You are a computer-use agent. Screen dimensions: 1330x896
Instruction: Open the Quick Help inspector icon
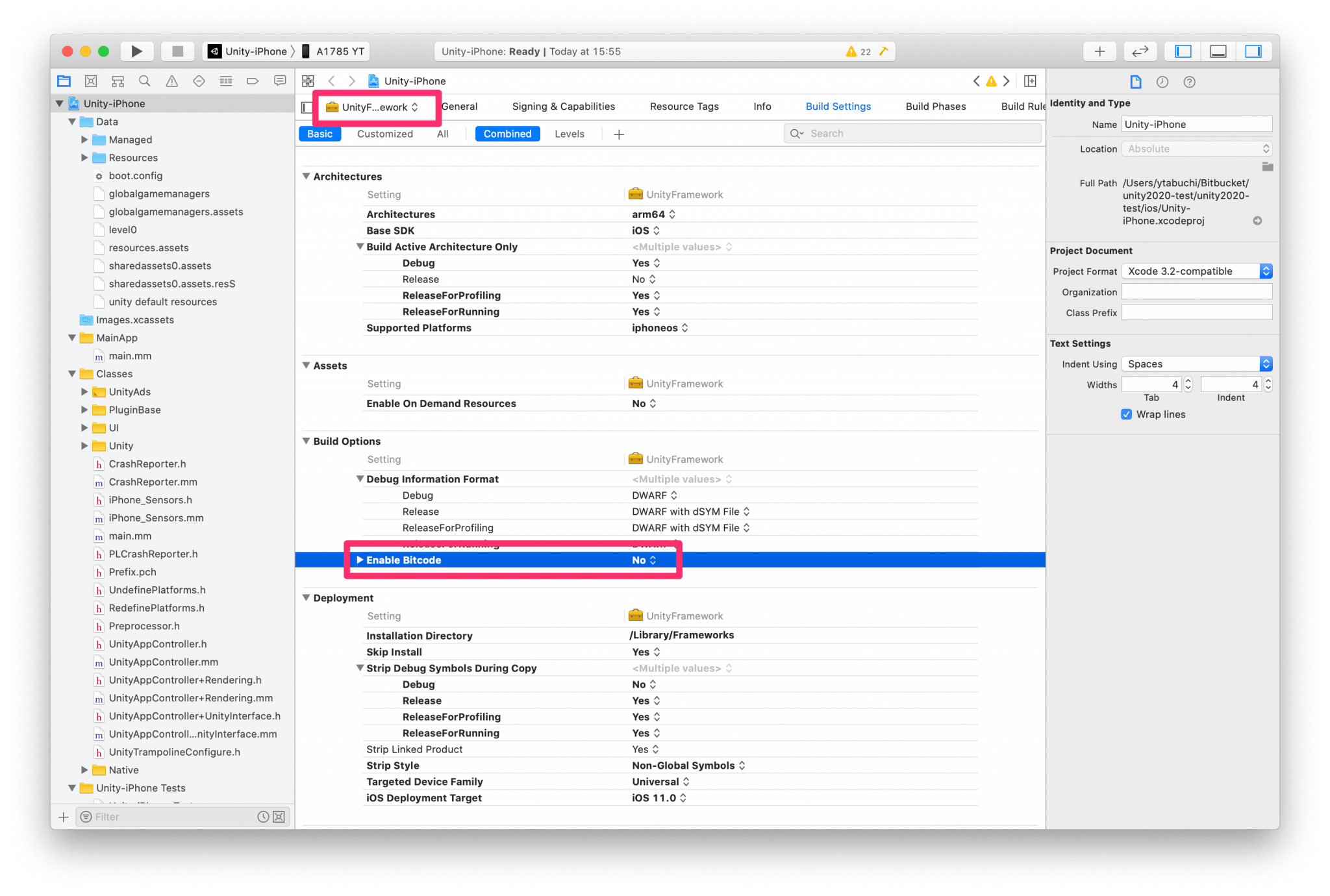[1189, 82]
